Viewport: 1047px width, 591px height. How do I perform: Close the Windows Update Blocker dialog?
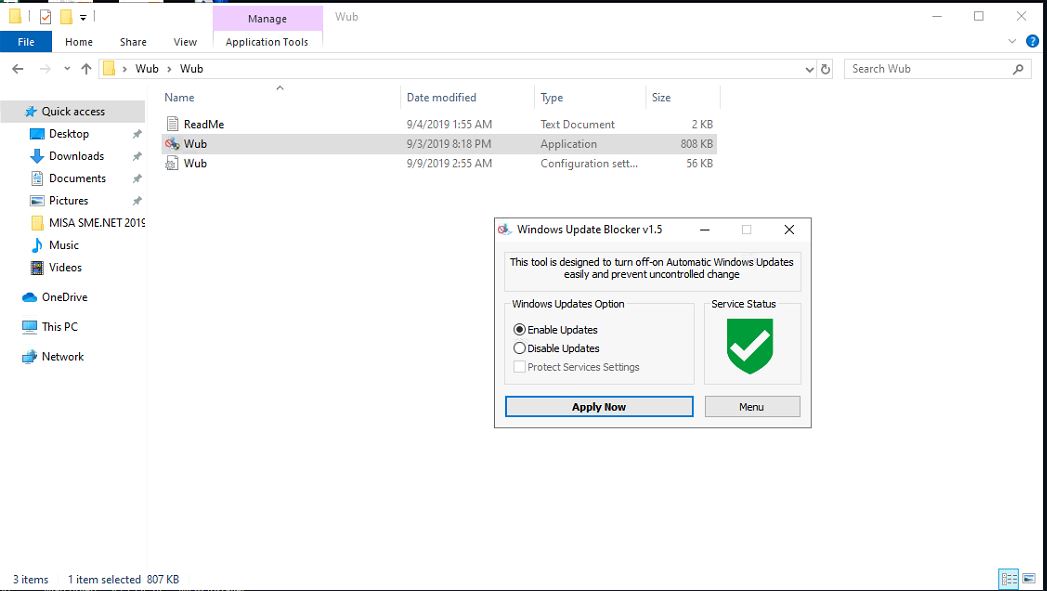click(789, 230)
